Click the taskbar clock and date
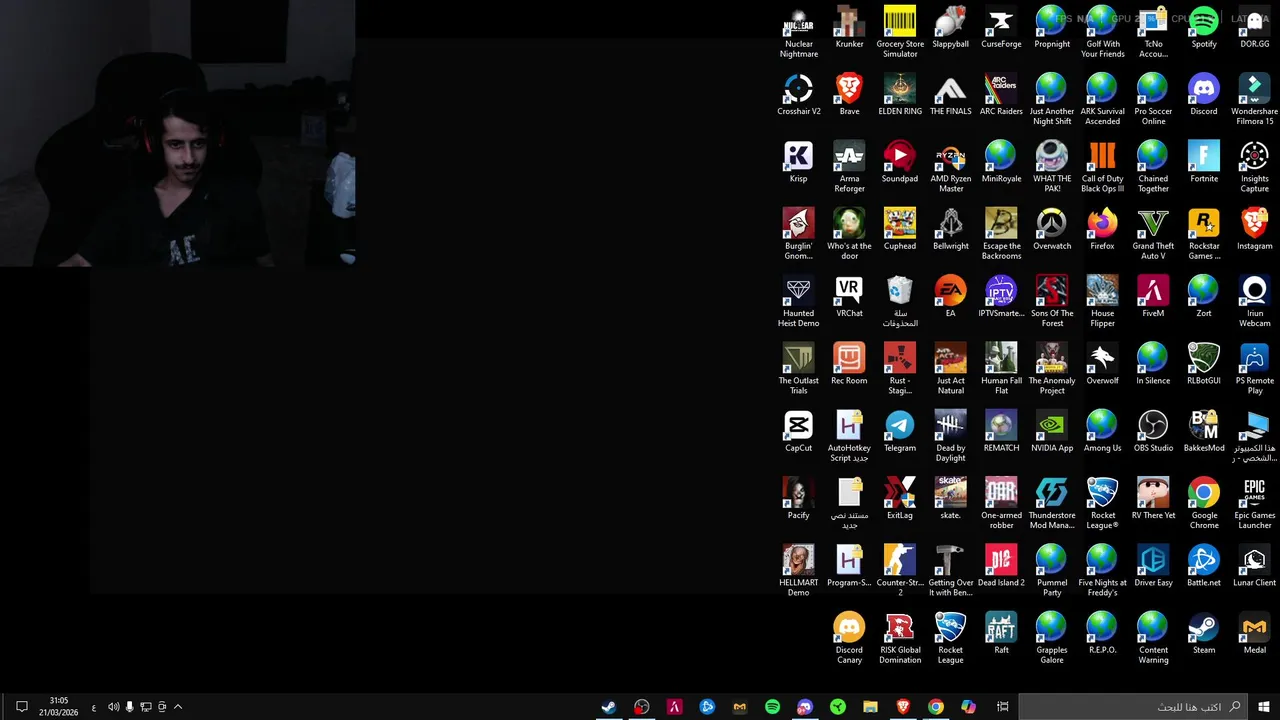1280x720 pixels. pyautogui.click(x=59, y=707)
